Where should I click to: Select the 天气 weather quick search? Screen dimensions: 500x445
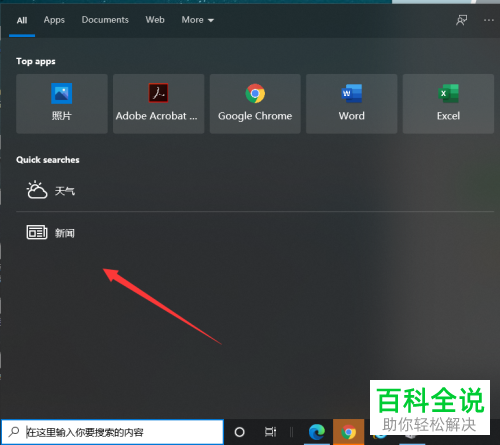tap(255, 191)
